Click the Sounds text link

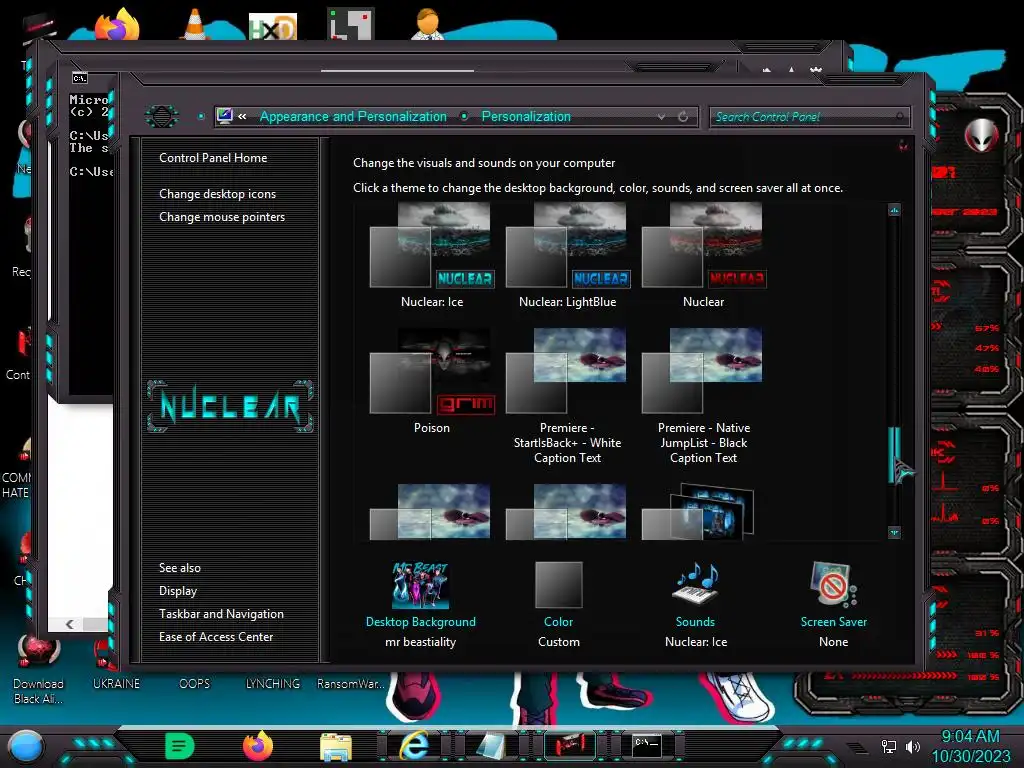tap(695, 622)
